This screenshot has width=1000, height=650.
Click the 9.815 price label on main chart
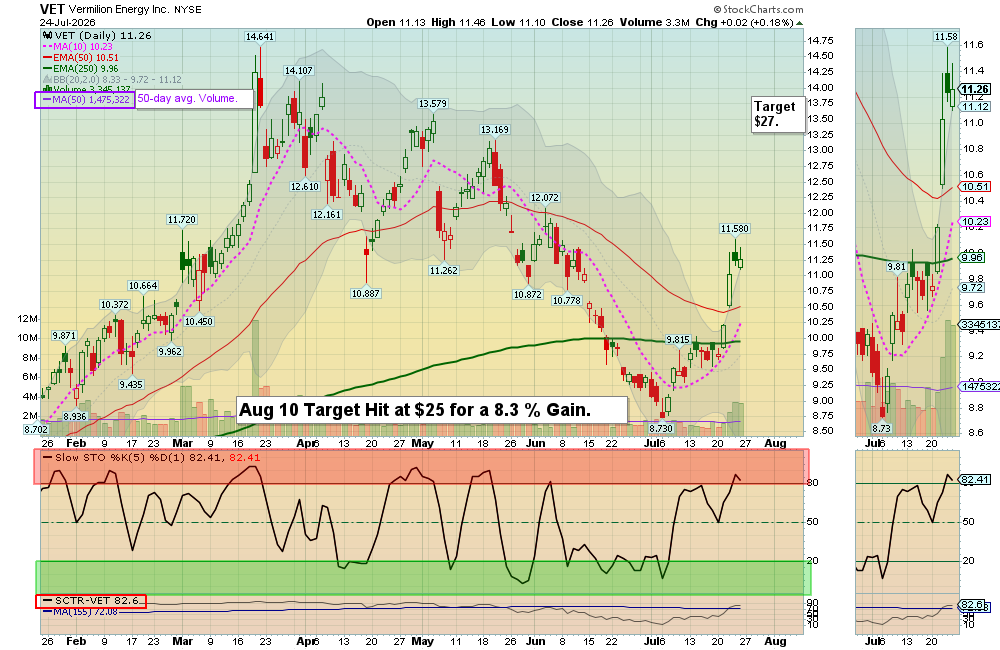point(678,340)
